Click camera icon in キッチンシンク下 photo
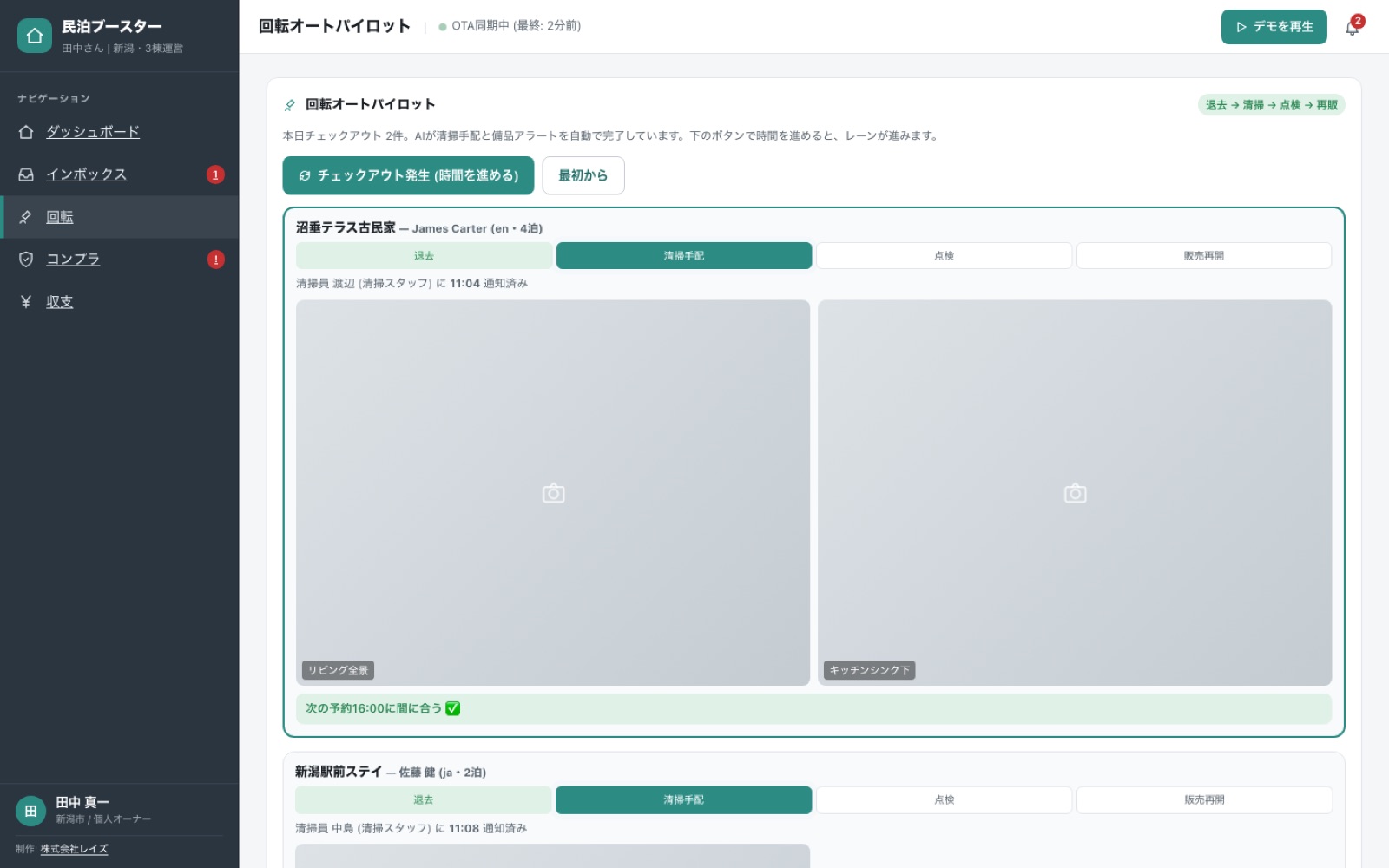 coord(1075,493)
